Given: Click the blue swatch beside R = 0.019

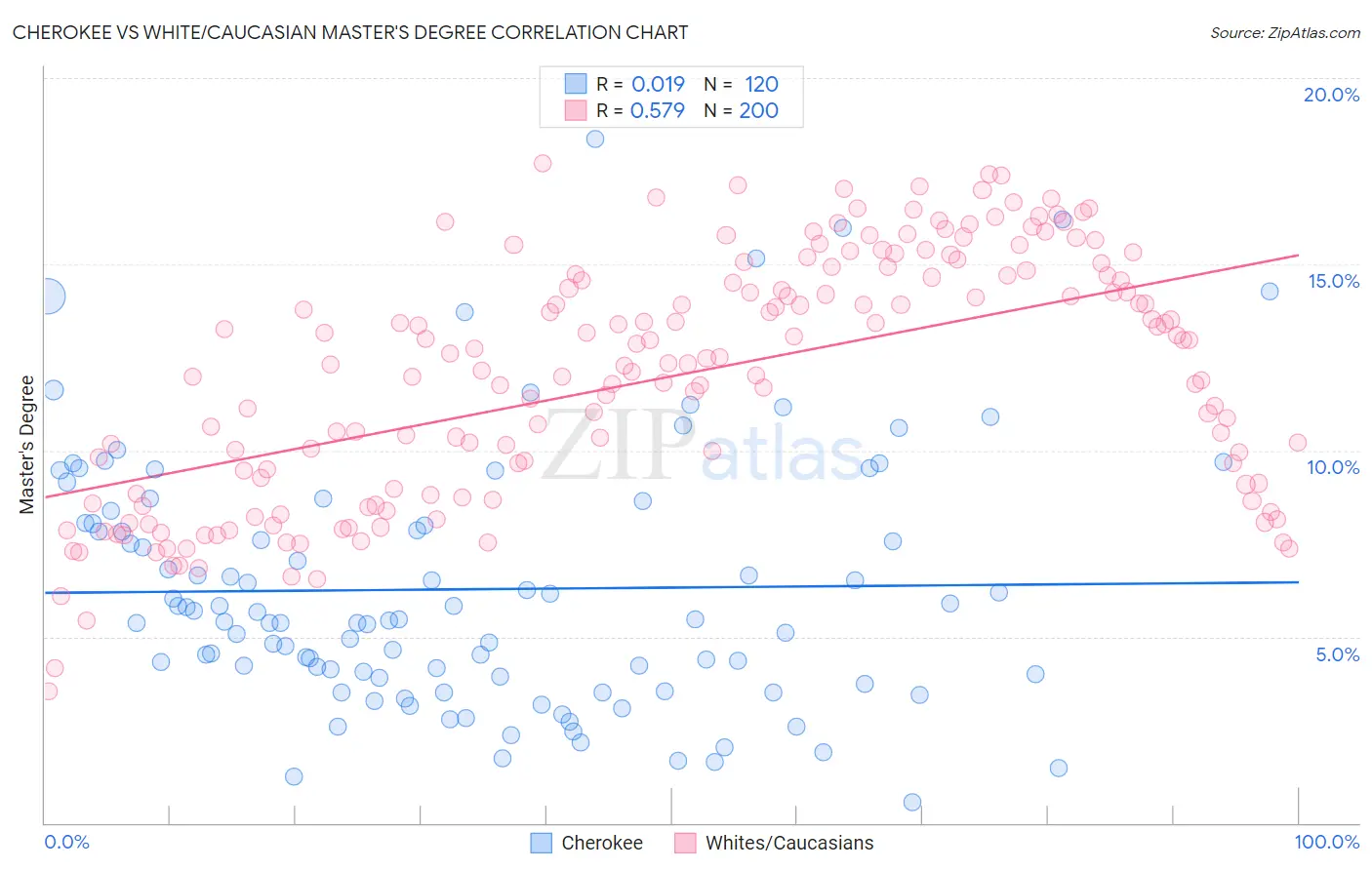Looking at the screenshot, I should (576, 84).
